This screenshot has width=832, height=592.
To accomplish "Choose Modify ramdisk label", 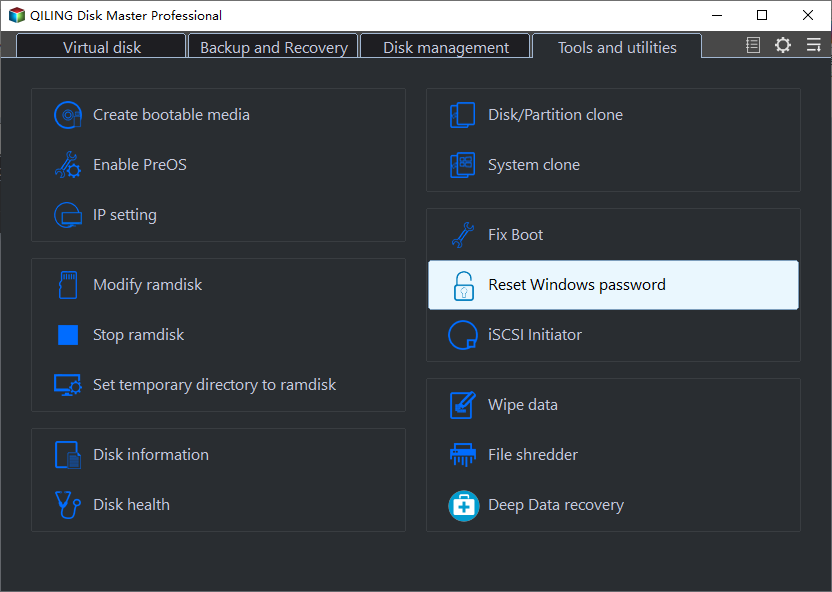I will point(148,285).
